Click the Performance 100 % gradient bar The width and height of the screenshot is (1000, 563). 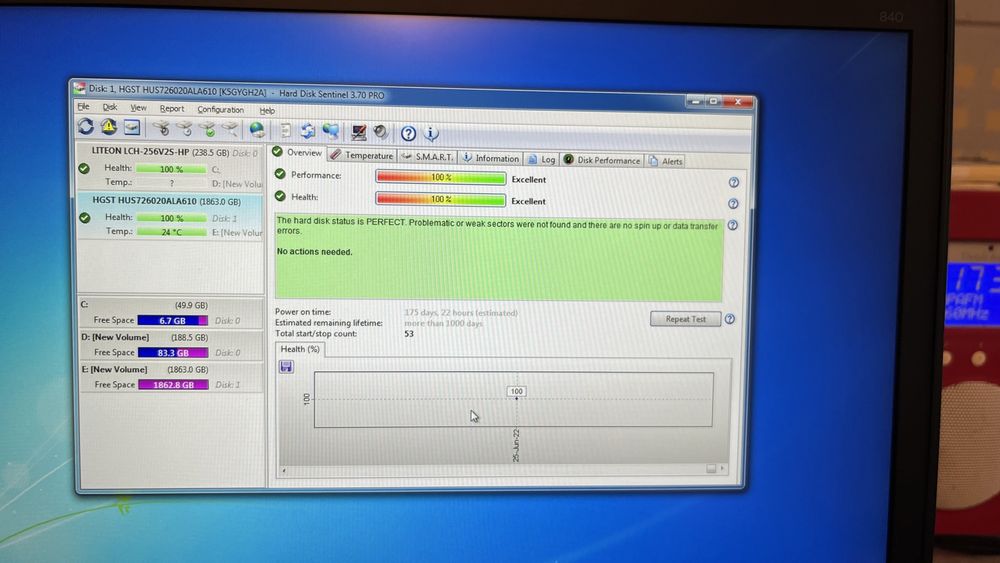point(441,177)
